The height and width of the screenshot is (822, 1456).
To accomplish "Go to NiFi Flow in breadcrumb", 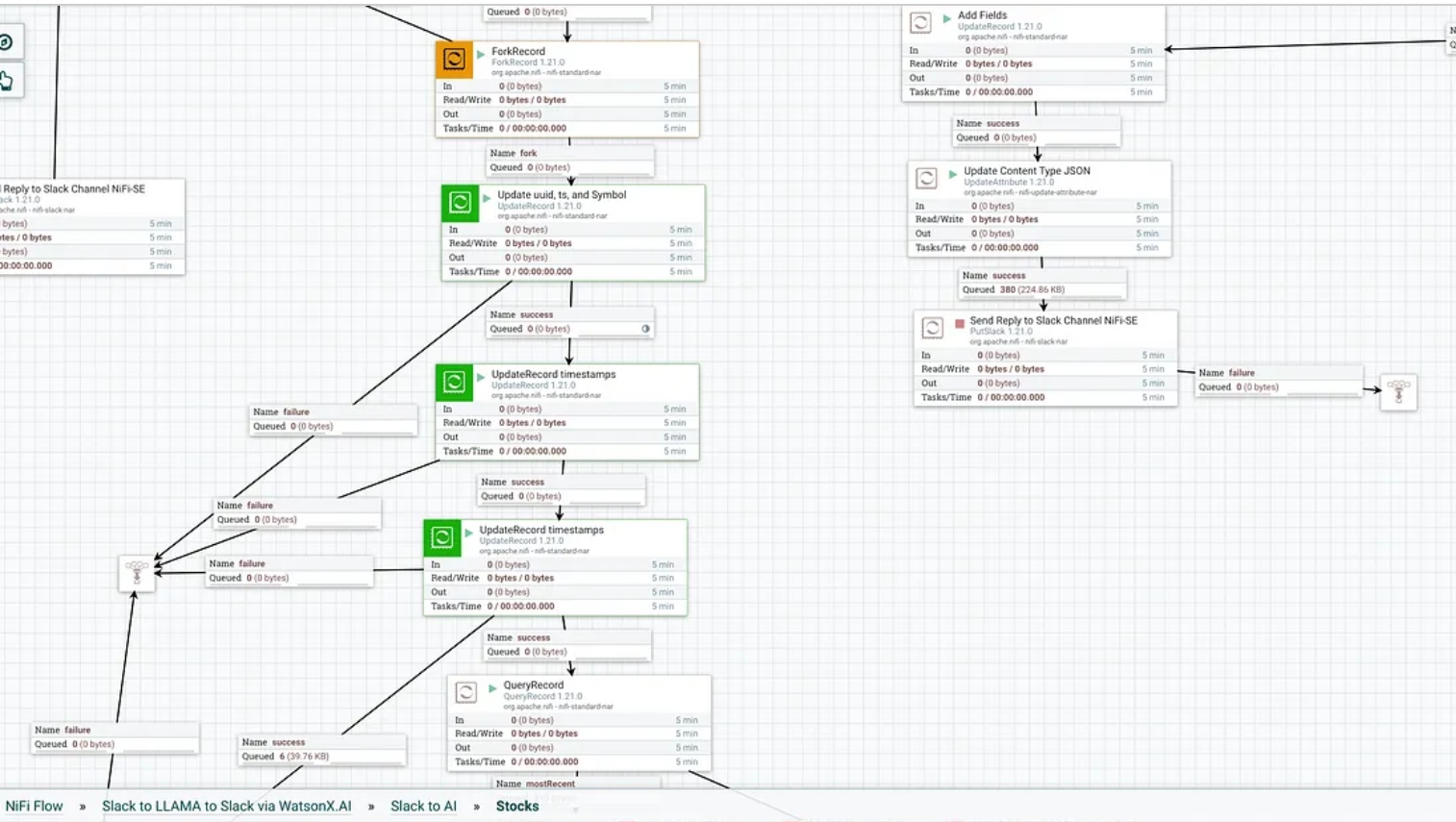I will tap(34, 807).
